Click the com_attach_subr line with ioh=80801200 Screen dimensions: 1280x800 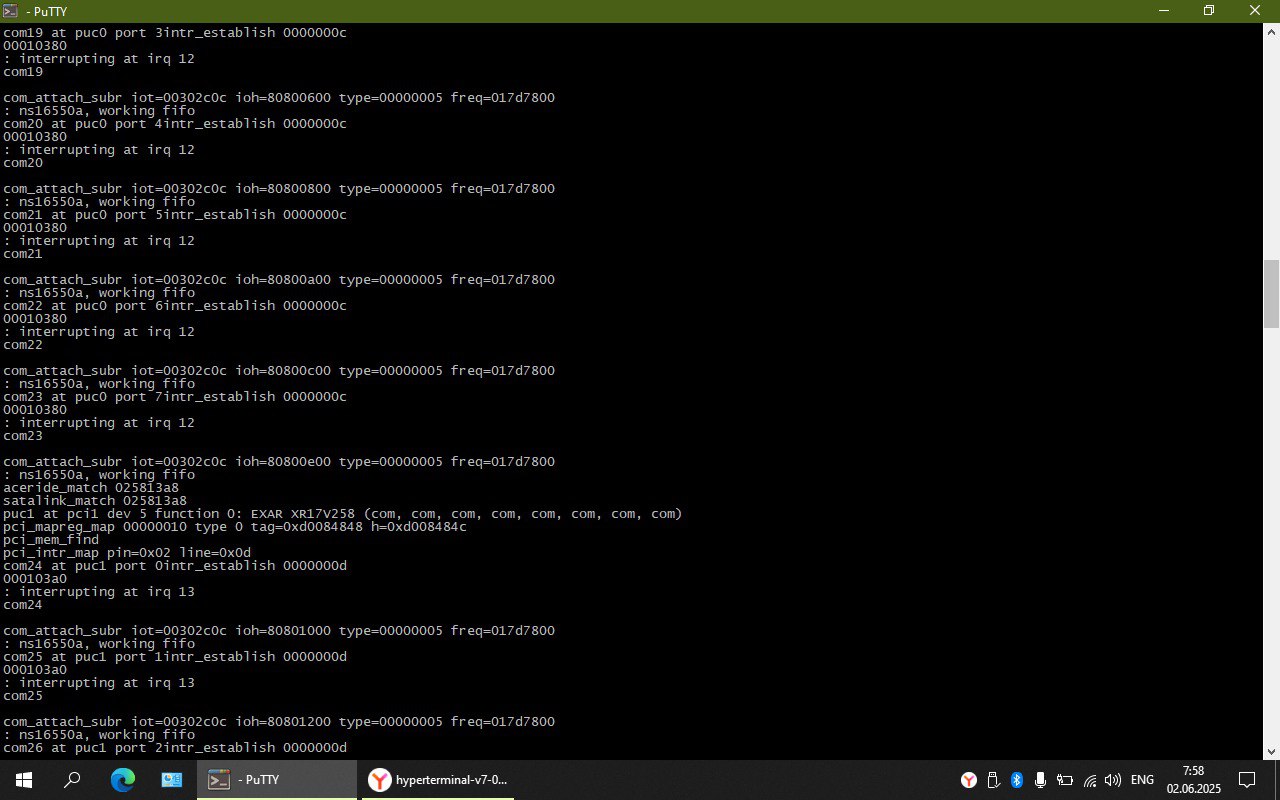pyautogui.click(x=279, y=722)
